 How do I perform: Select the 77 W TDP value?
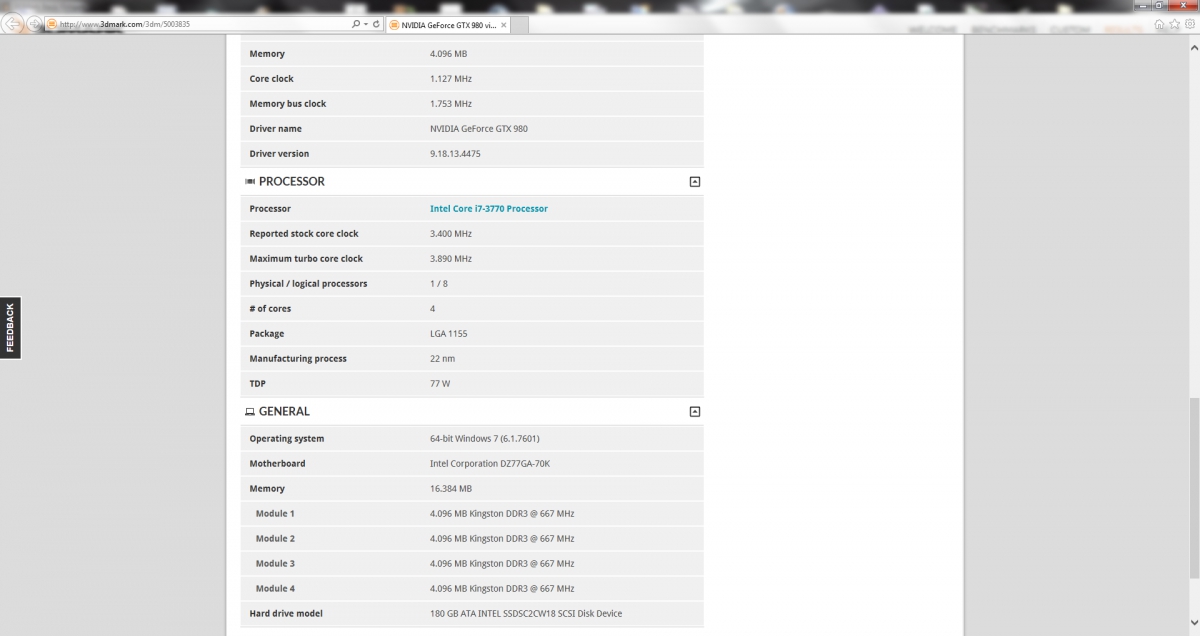pos(440,384)
